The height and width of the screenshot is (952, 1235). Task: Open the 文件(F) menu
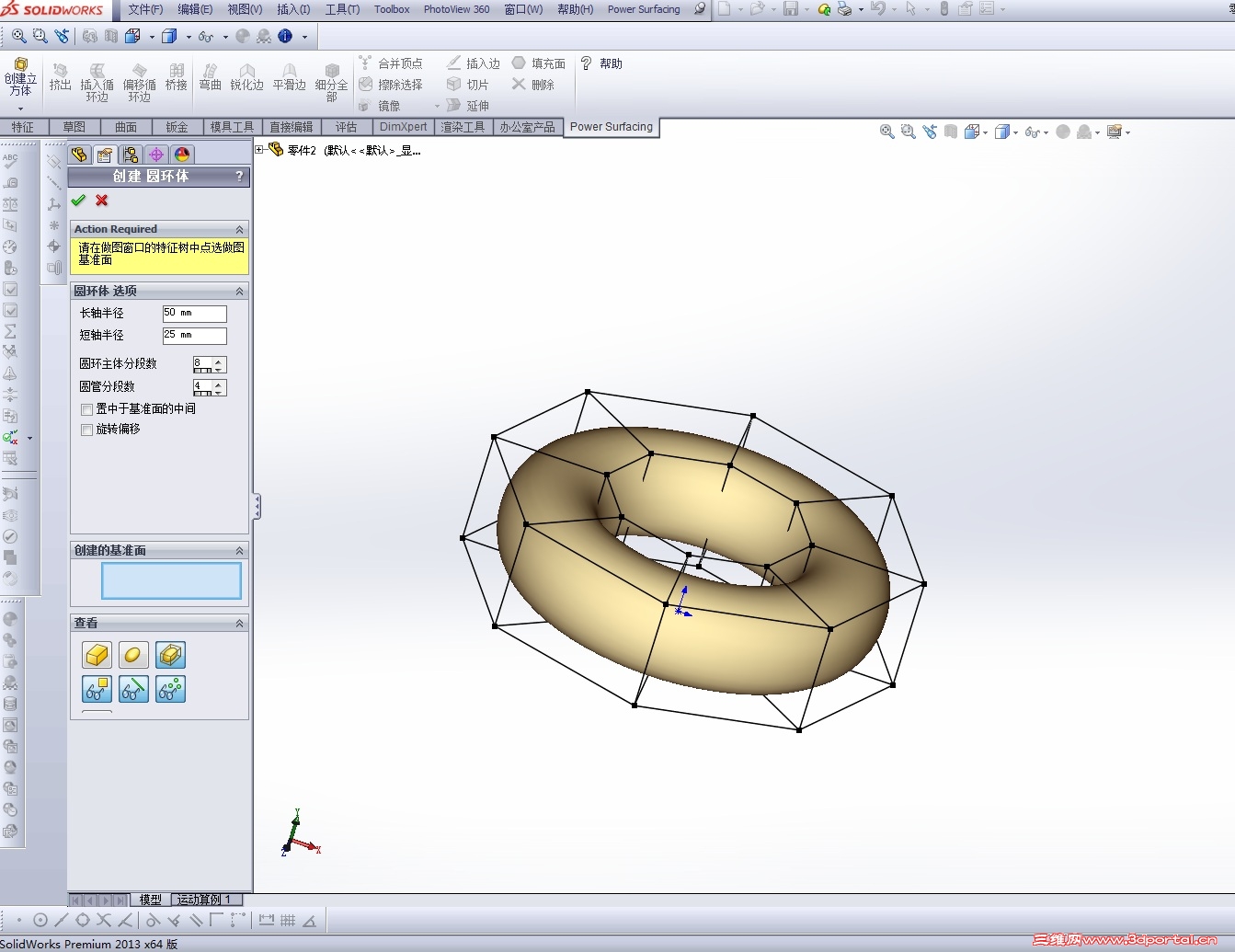145,9
